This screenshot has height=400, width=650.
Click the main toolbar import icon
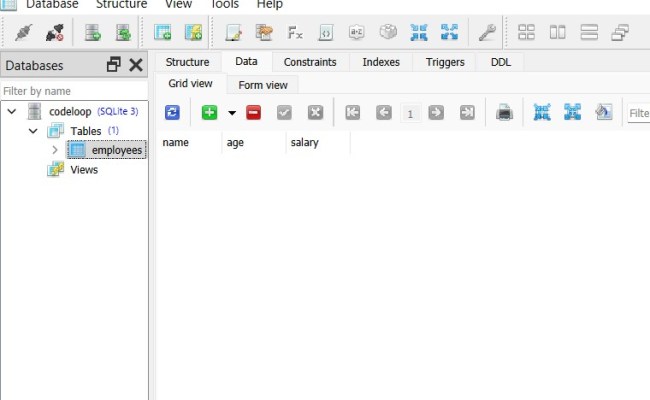[419, 32]
